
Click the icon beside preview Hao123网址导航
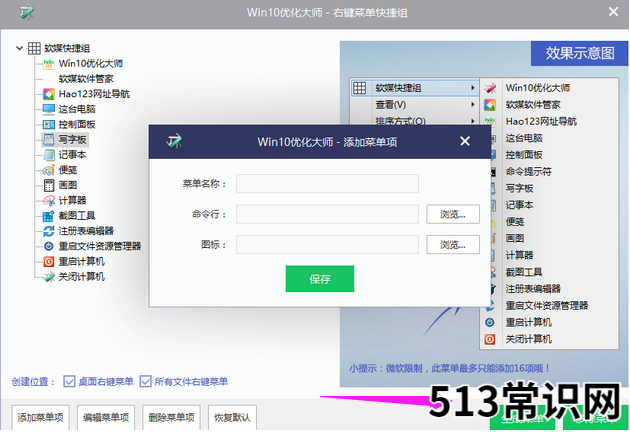[x=490, y=121]
